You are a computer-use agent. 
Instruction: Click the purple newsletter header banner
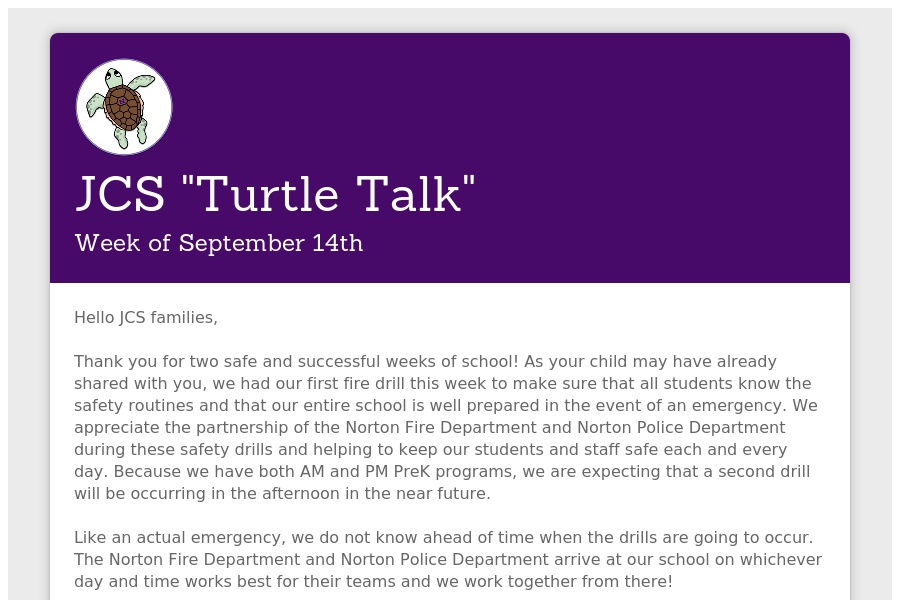(x=450, y=158)
